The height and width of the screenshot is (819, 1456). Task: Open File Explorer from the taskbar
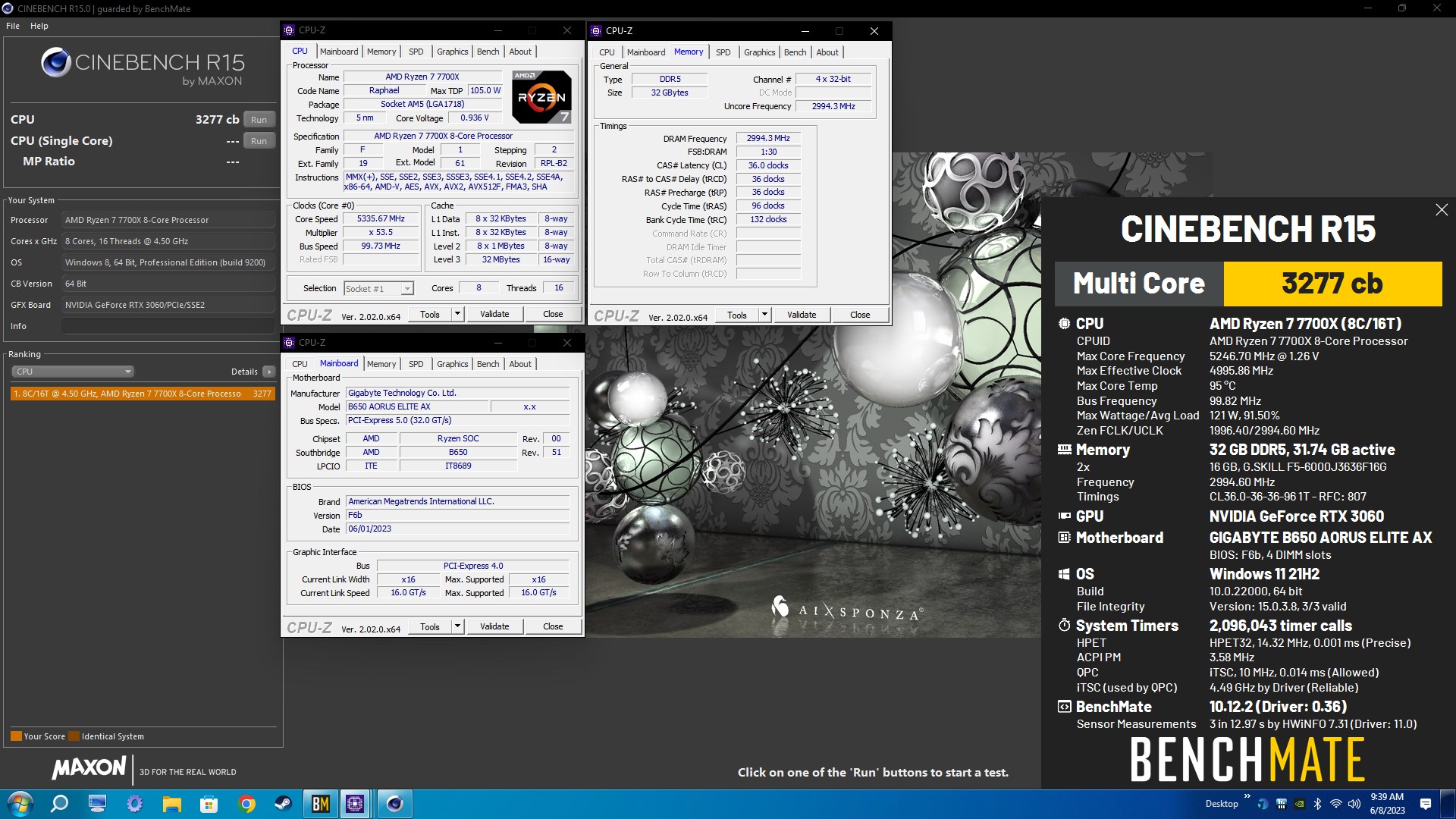(x=172, y=804)
